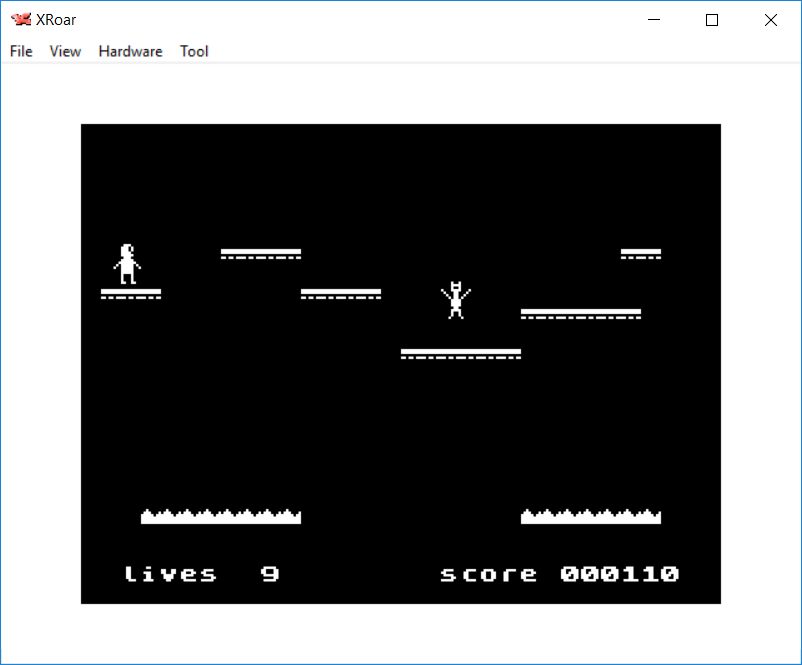Maximize the XRoar window

tap(712, 20)
